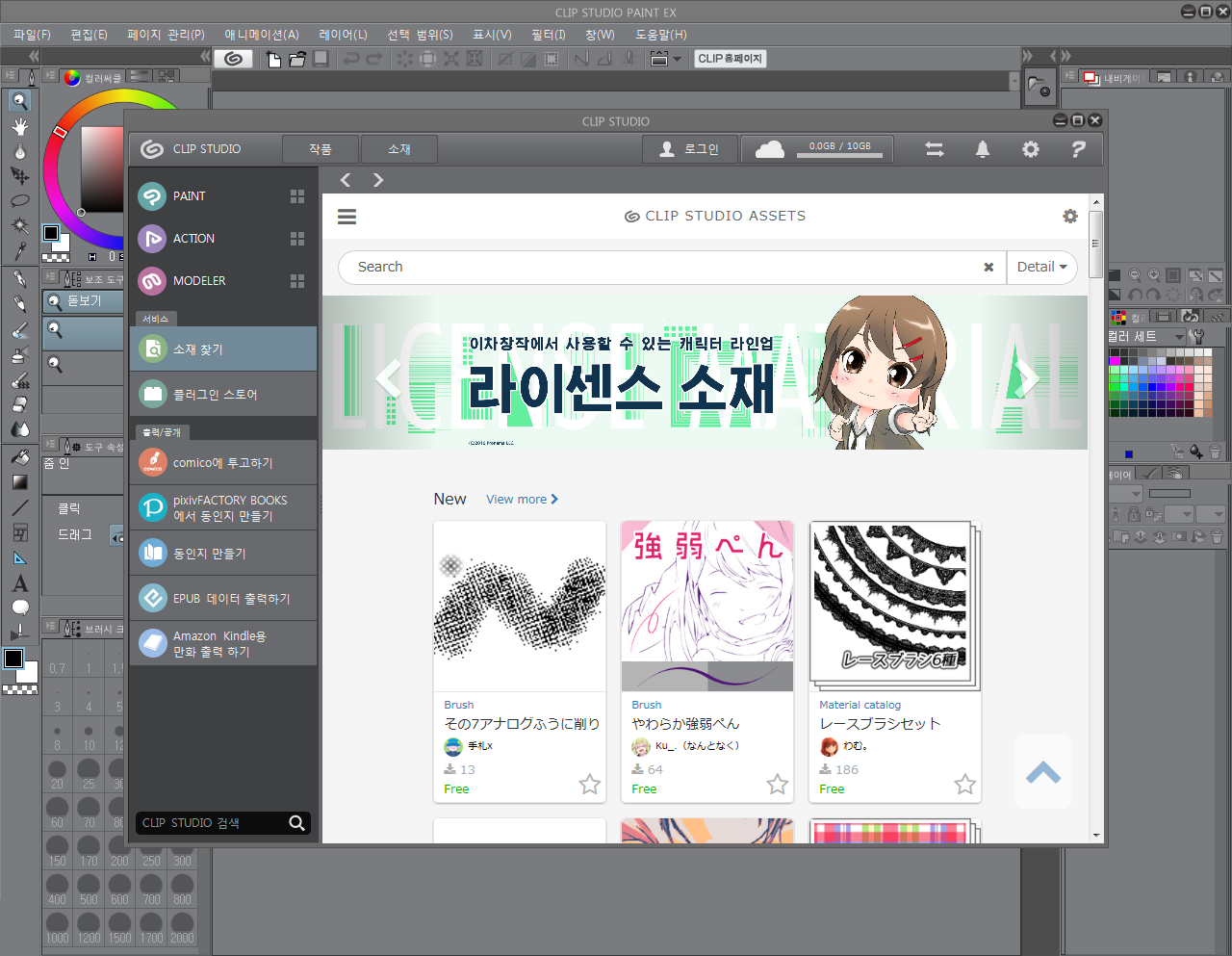Favorite the レースブラシセット material with its star

964,785
